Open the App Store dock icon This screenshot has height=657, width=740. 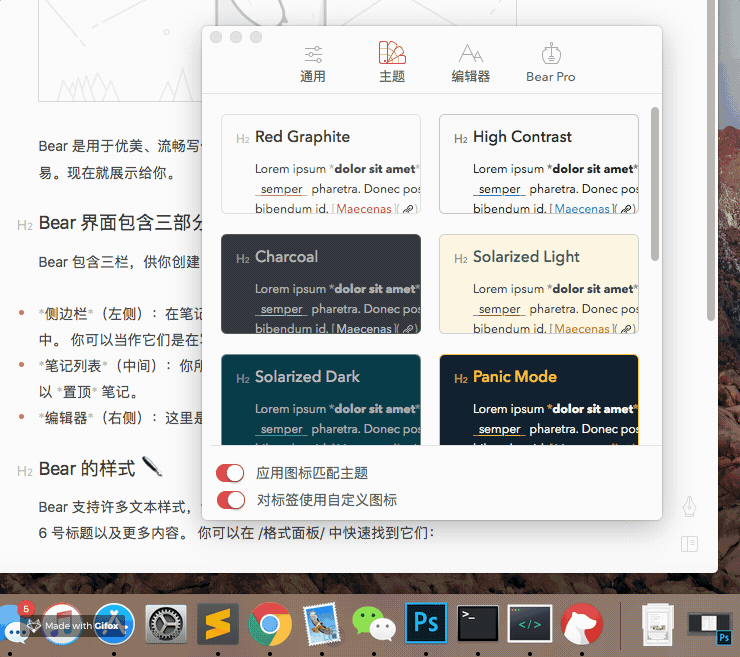pos(114,624)
